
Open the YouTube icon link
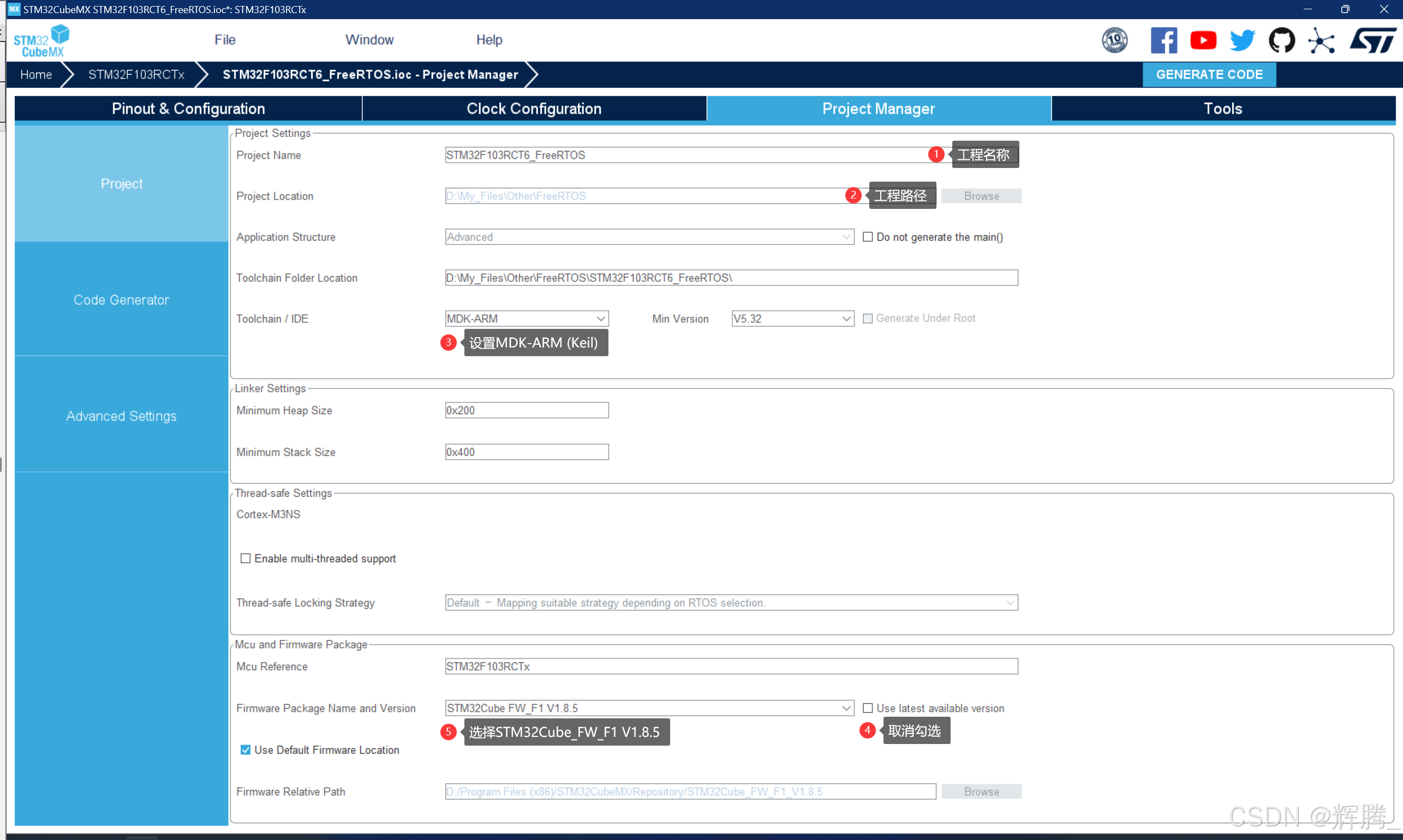1203,40
